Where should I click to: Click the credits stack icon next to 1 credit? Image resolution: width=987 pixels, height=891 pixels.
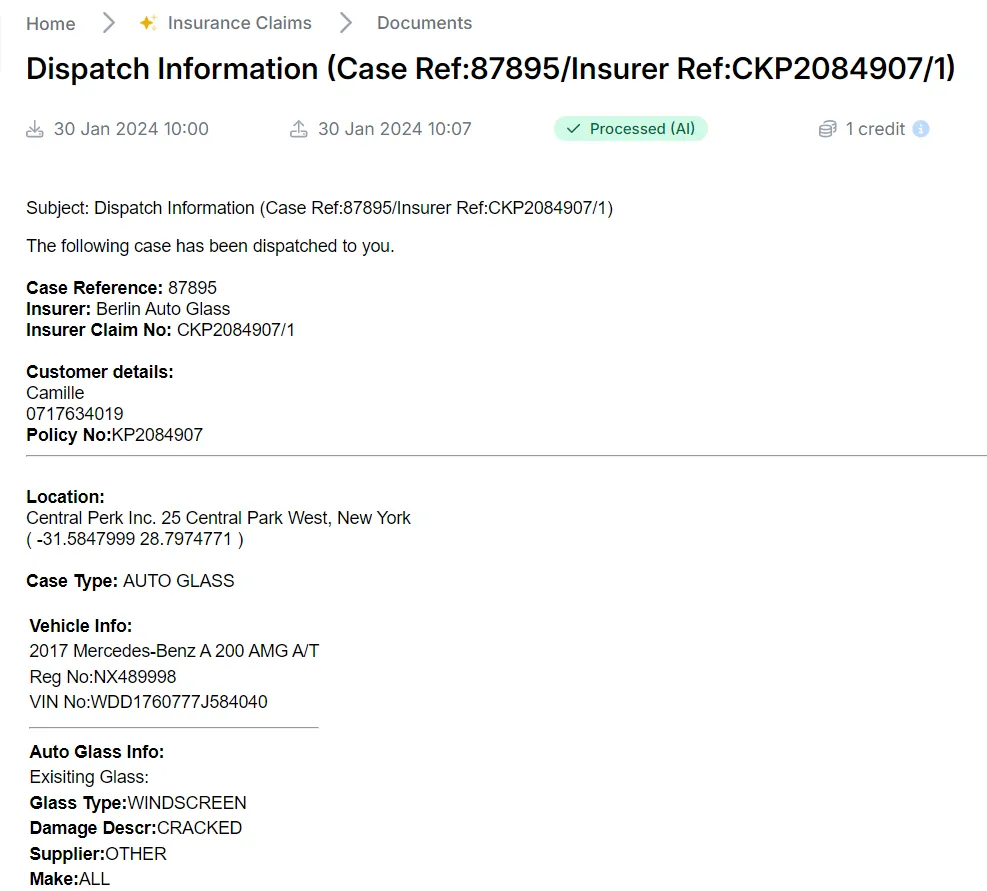827,128
